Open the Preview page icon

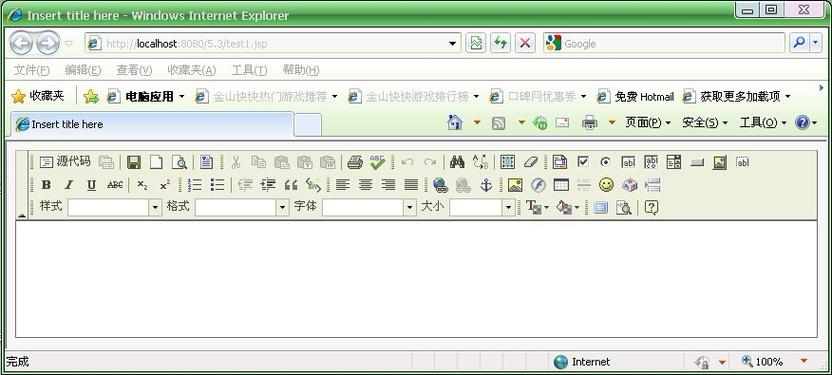179,162
